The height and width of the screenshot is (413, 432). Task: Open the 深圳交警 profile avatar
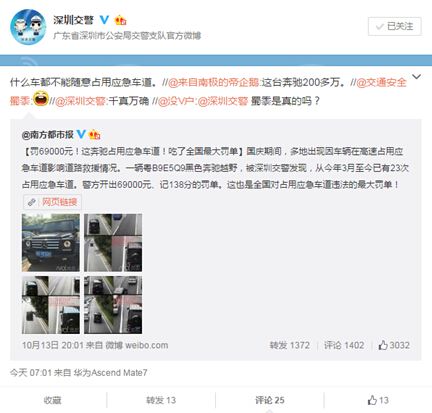click(x=28, y=27)
